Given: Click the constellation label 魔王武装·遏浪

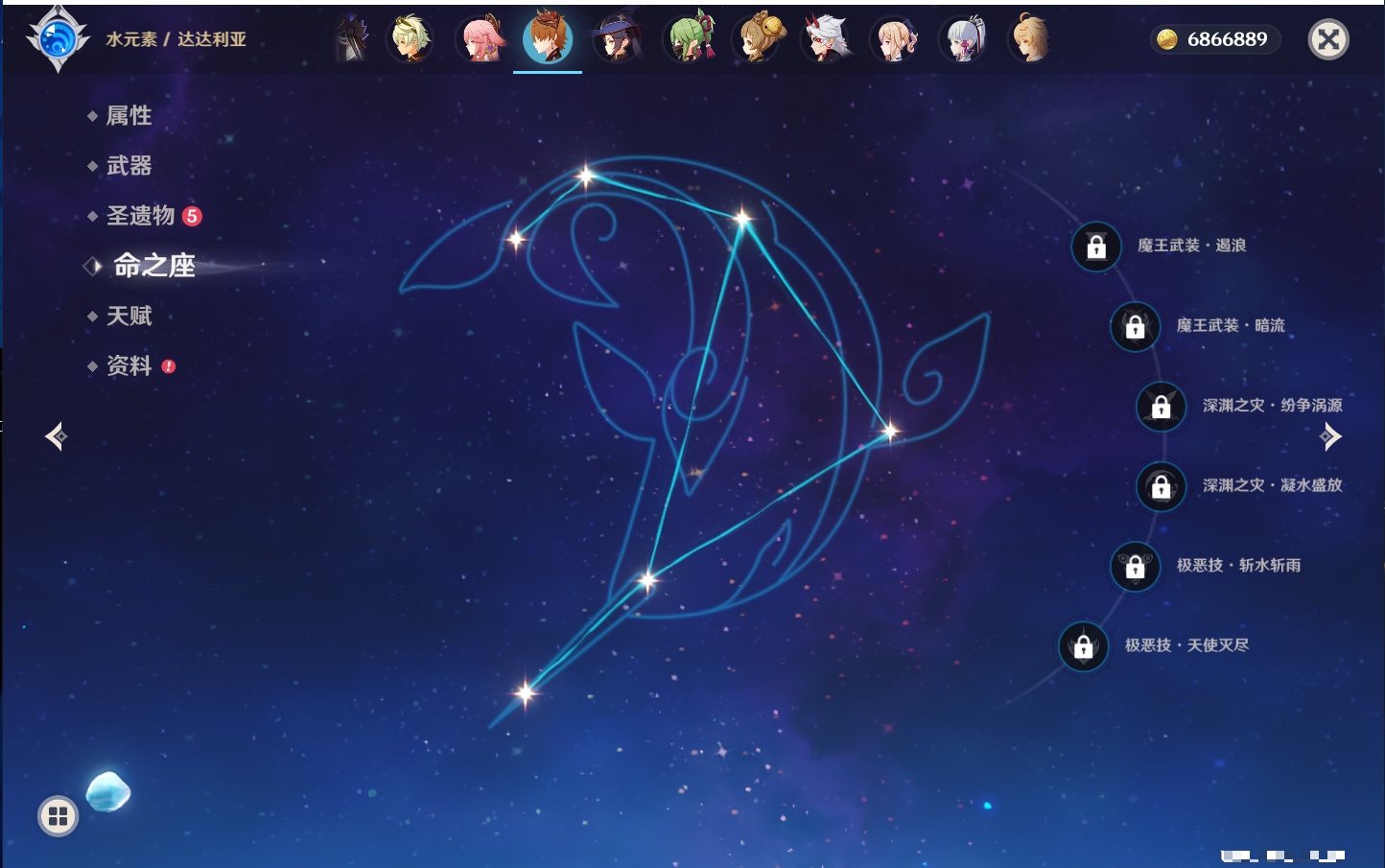Looking at the screenshot, I should point(1192,246).
